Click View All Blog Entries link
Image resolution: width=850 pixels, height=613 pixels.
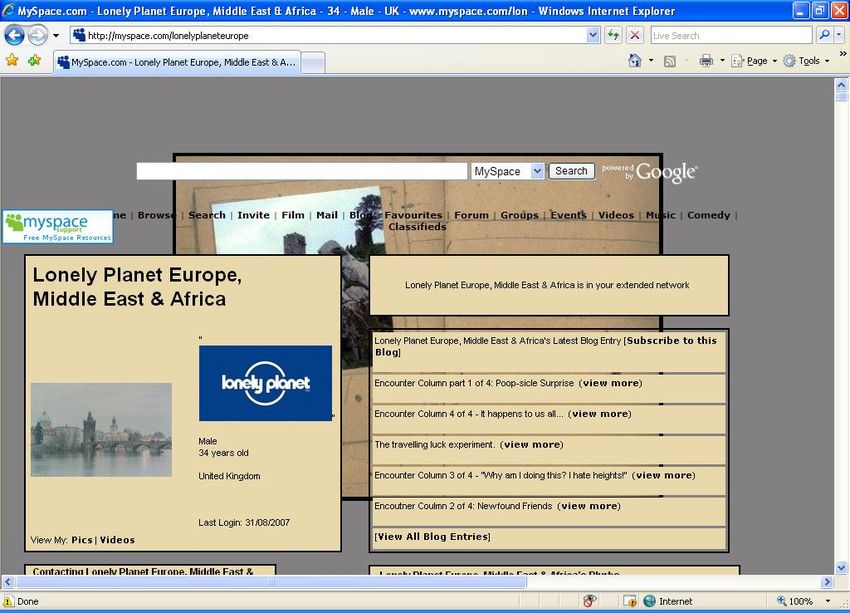pos(433,537)
